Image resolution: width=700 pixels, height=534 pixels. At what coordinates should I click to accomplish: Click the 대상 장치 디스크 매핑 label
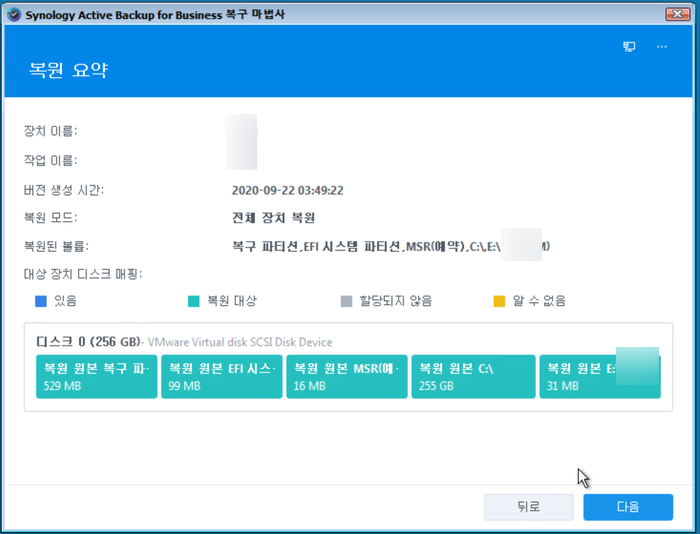[83, 274]
